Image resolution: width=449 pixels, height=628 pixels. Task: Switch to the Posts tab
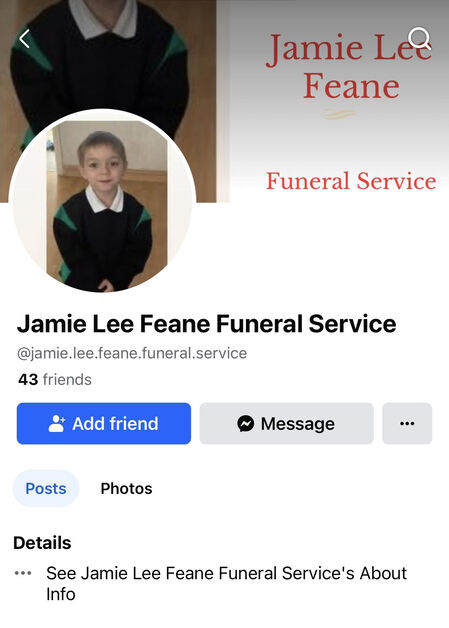(x=46, y=488)
